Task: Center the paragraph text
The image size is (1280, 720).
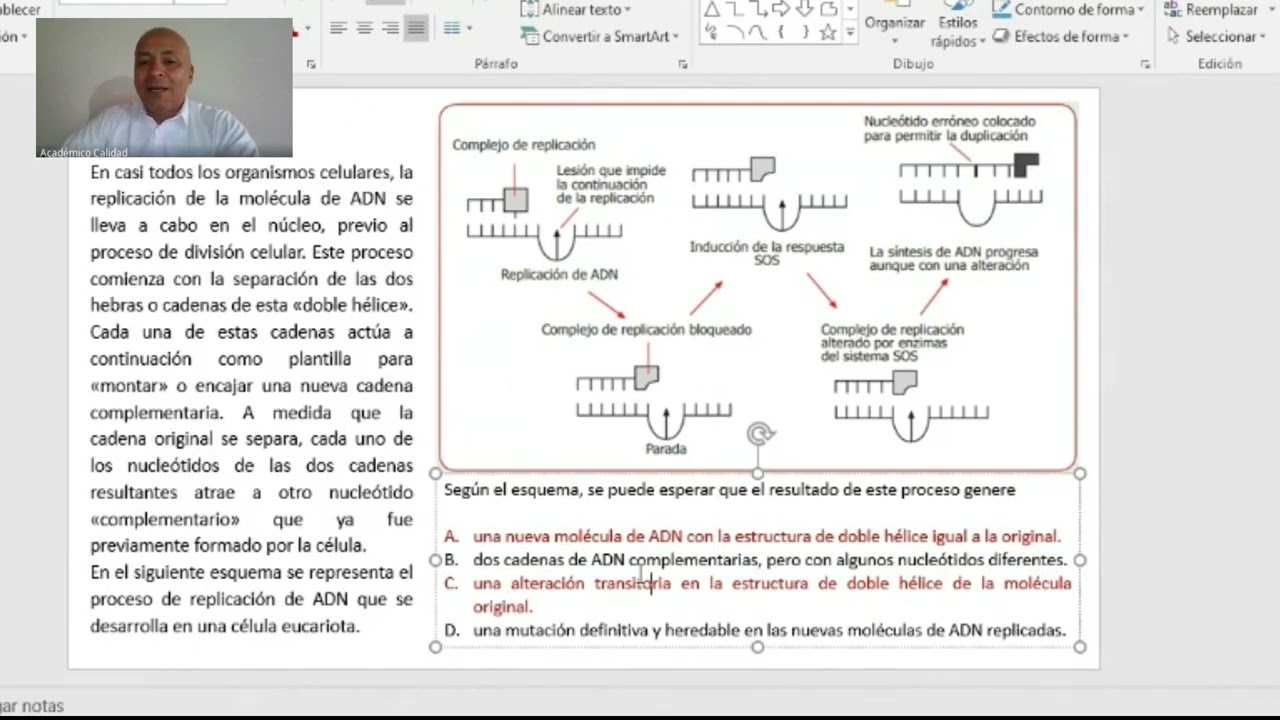Action: [x=365, y=28]
